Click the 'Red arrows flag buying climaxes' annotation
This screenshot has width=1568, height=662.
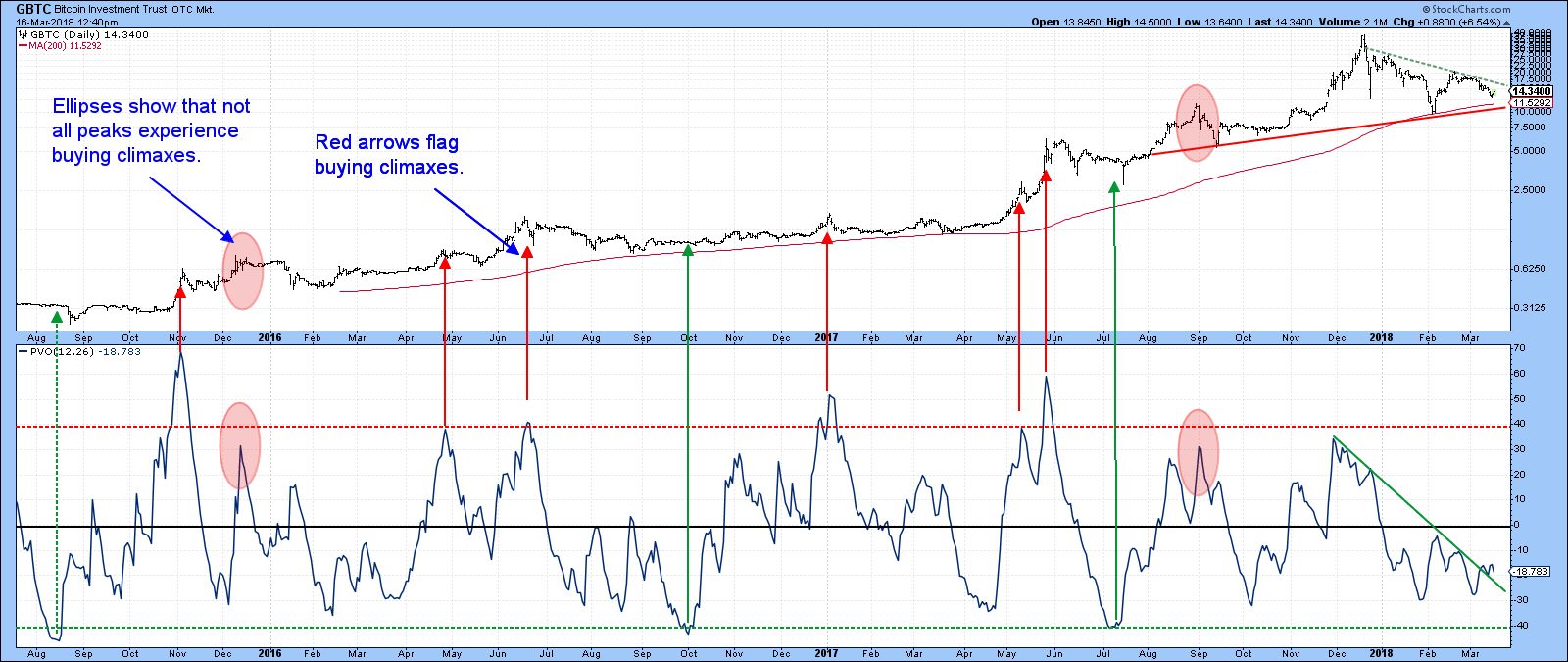(388, 154)
